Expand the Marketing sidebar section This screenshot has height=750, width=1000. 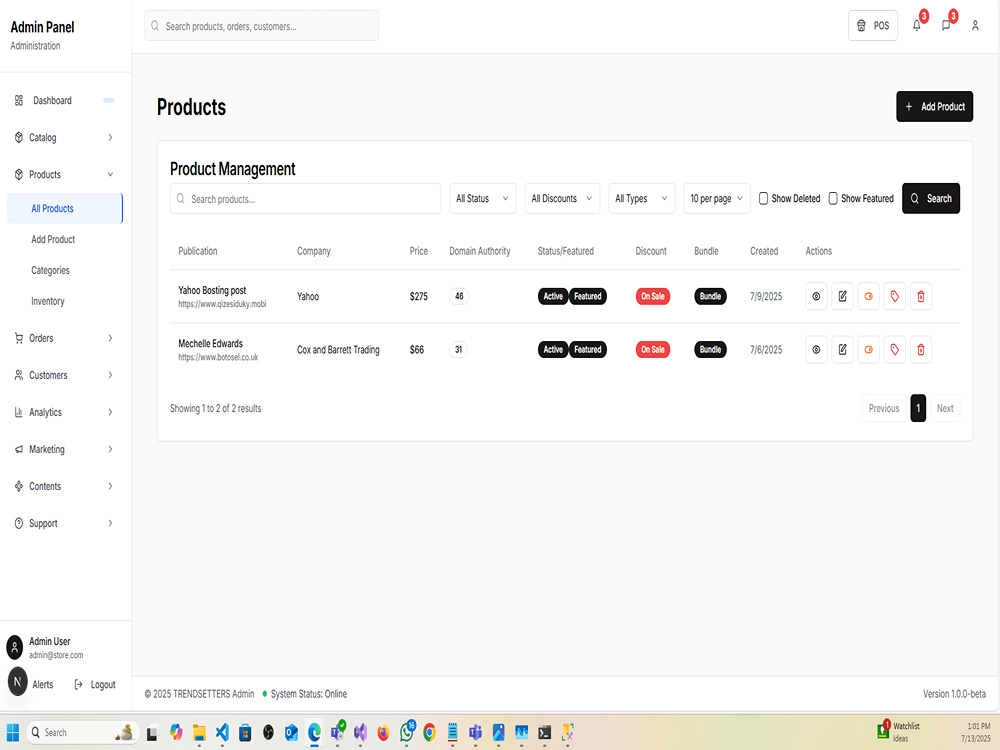pos(64,449)
